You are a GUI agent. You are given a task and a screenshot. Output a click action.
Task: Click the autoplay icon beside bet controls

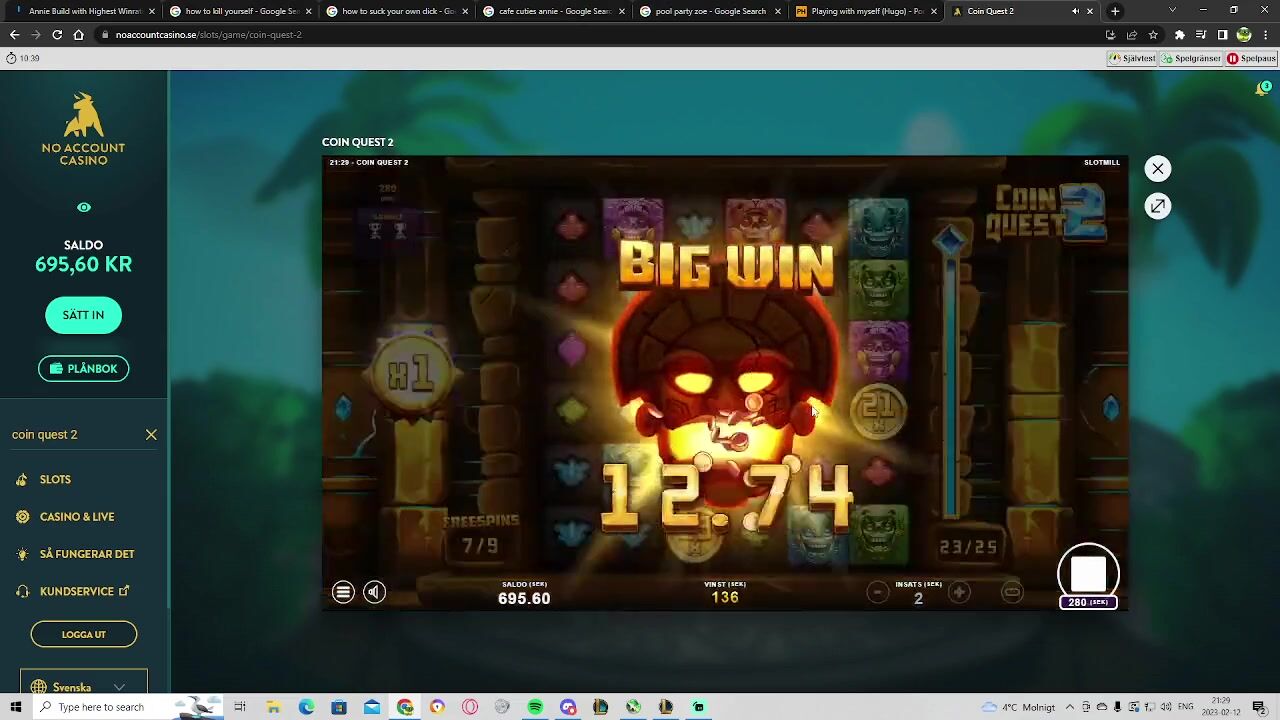click(x=1012, y=593)
